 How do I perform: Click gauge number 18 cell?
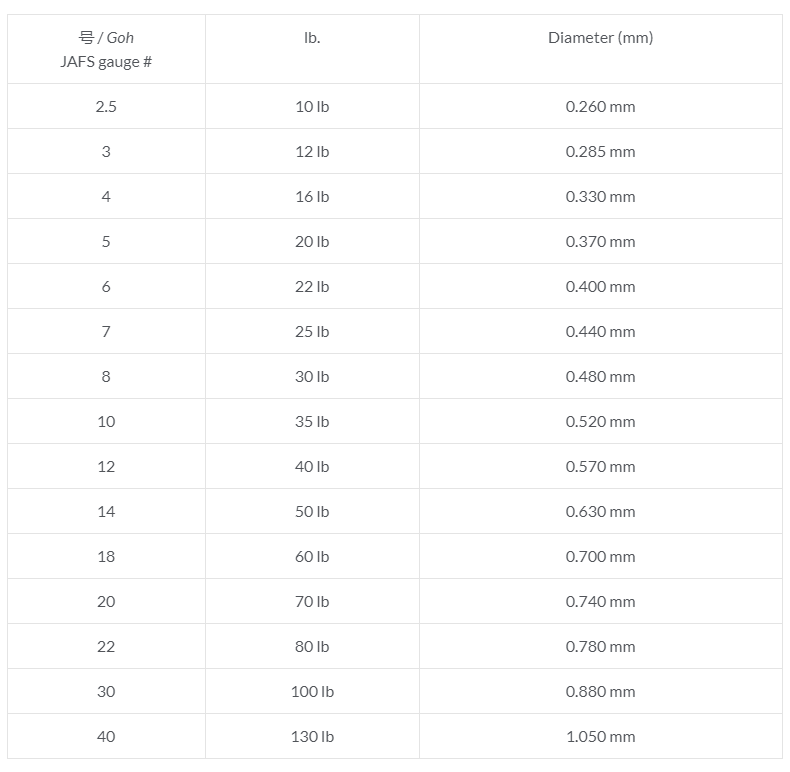tap(106, 557)
